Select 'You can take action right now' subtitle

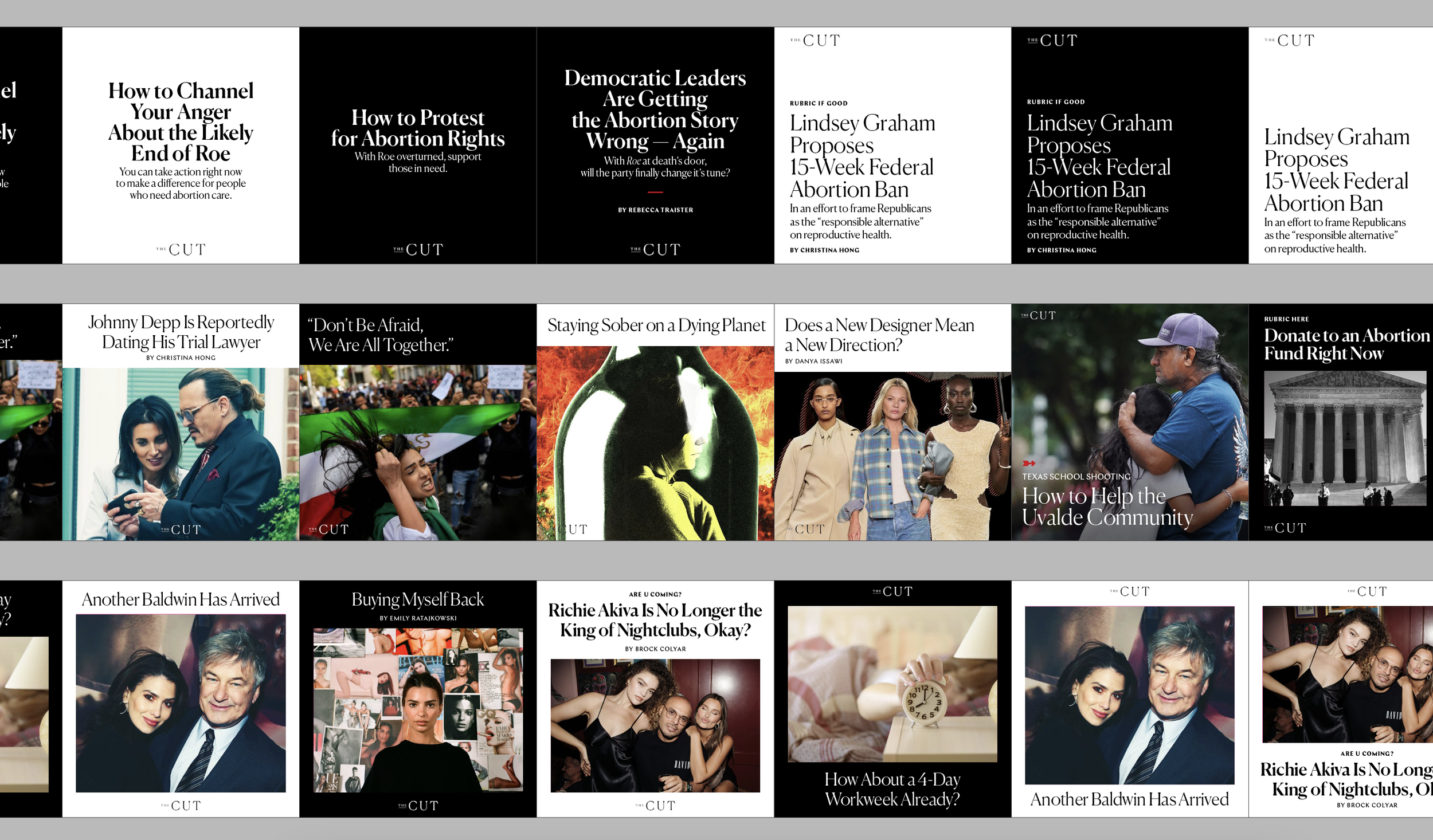181,183
